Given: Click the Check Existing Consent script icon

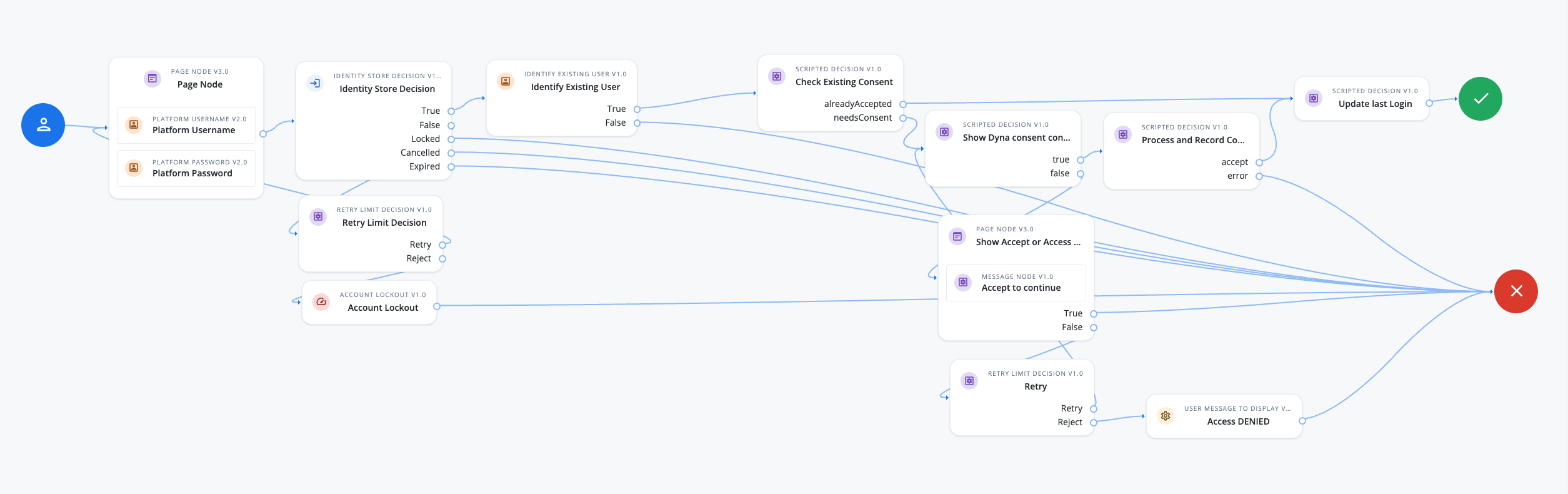Looking at the screenshot, I should pos(777,76).
